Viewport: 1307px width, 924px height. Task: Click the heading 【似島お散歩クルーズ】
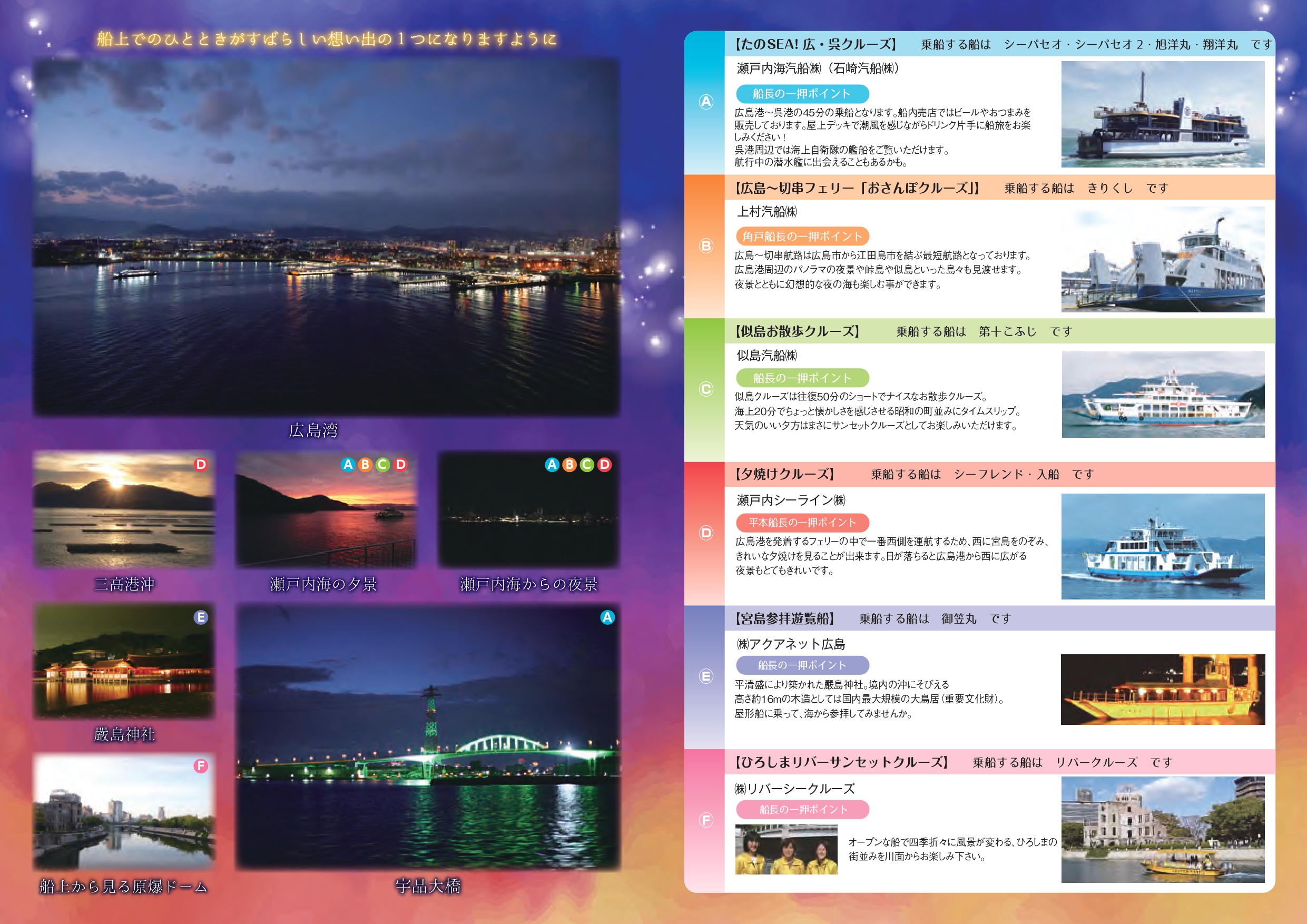(x=797, y=331)
